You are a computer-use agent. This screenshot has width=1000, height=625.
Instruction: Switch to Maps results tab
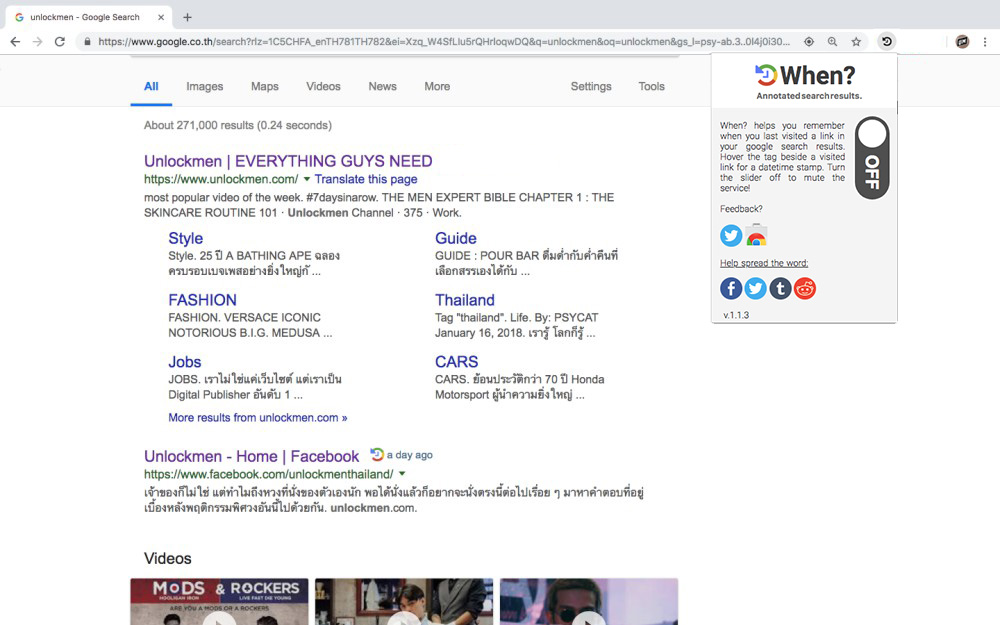pos(265,86)
